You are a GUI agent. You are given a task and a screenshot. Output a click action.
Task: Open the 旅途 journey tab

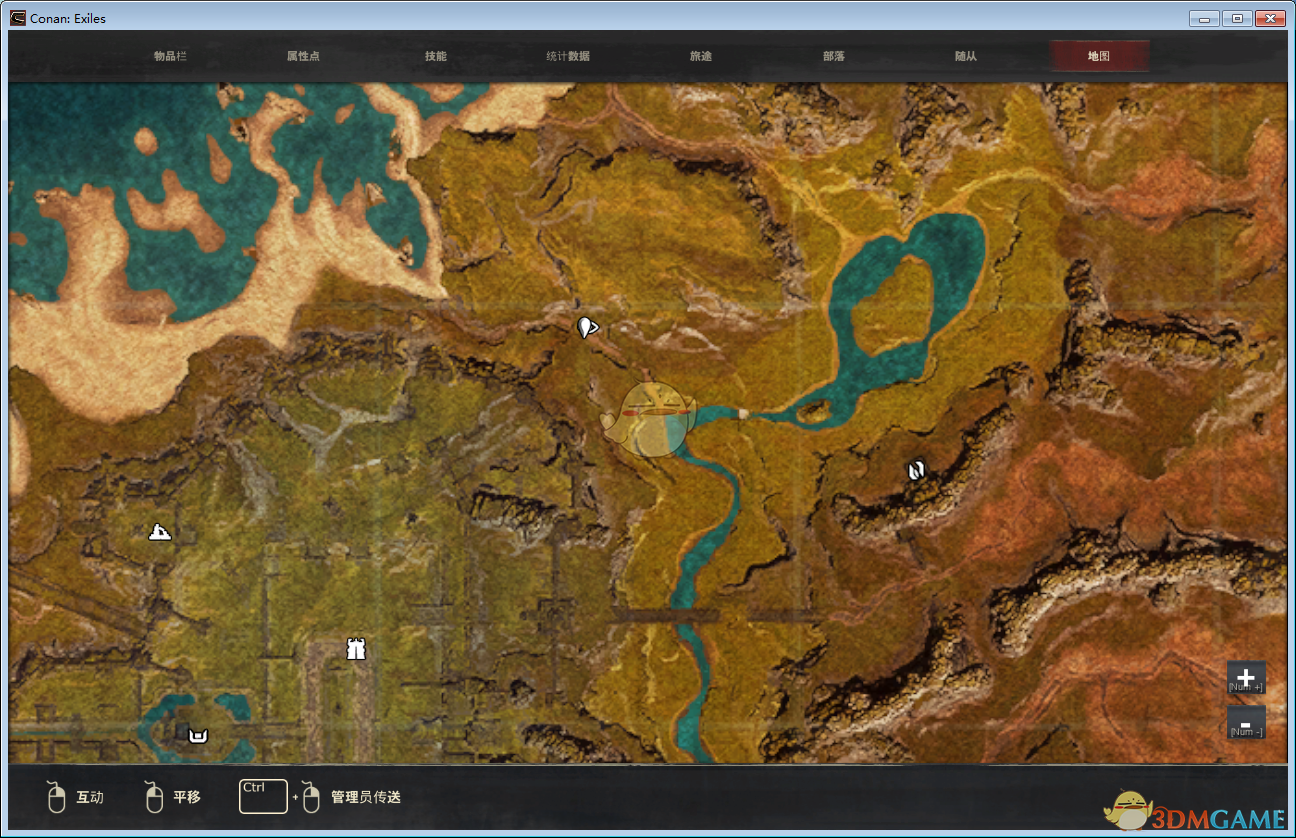pos(701,56)
